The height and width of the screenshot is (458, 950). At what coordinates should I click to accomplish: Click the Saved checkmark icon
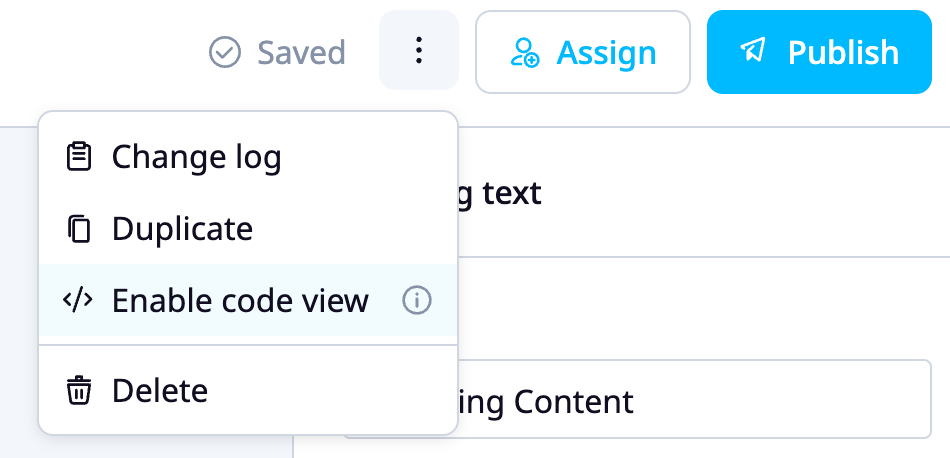(x=225, y=53)
